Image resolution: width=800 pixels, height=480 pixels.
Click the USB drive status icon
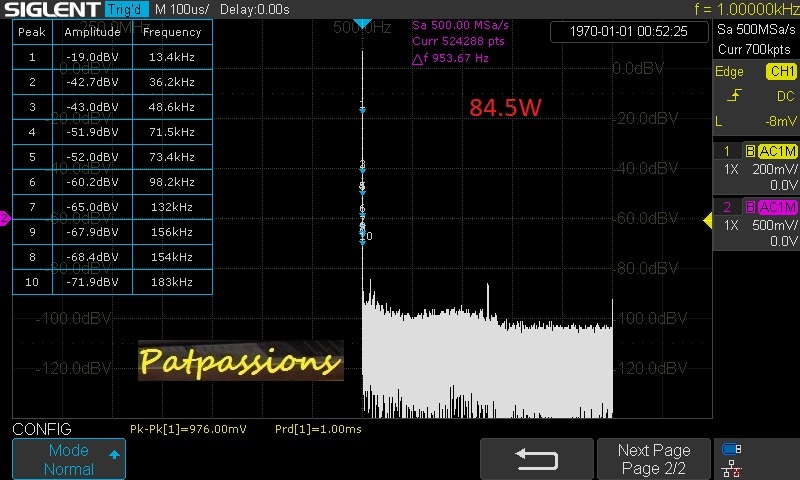click(732, 450)
